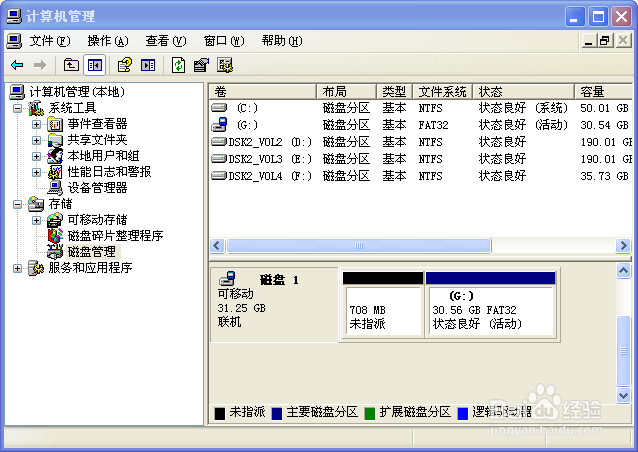Click the disk view scroll up arrow

(623, 270)
